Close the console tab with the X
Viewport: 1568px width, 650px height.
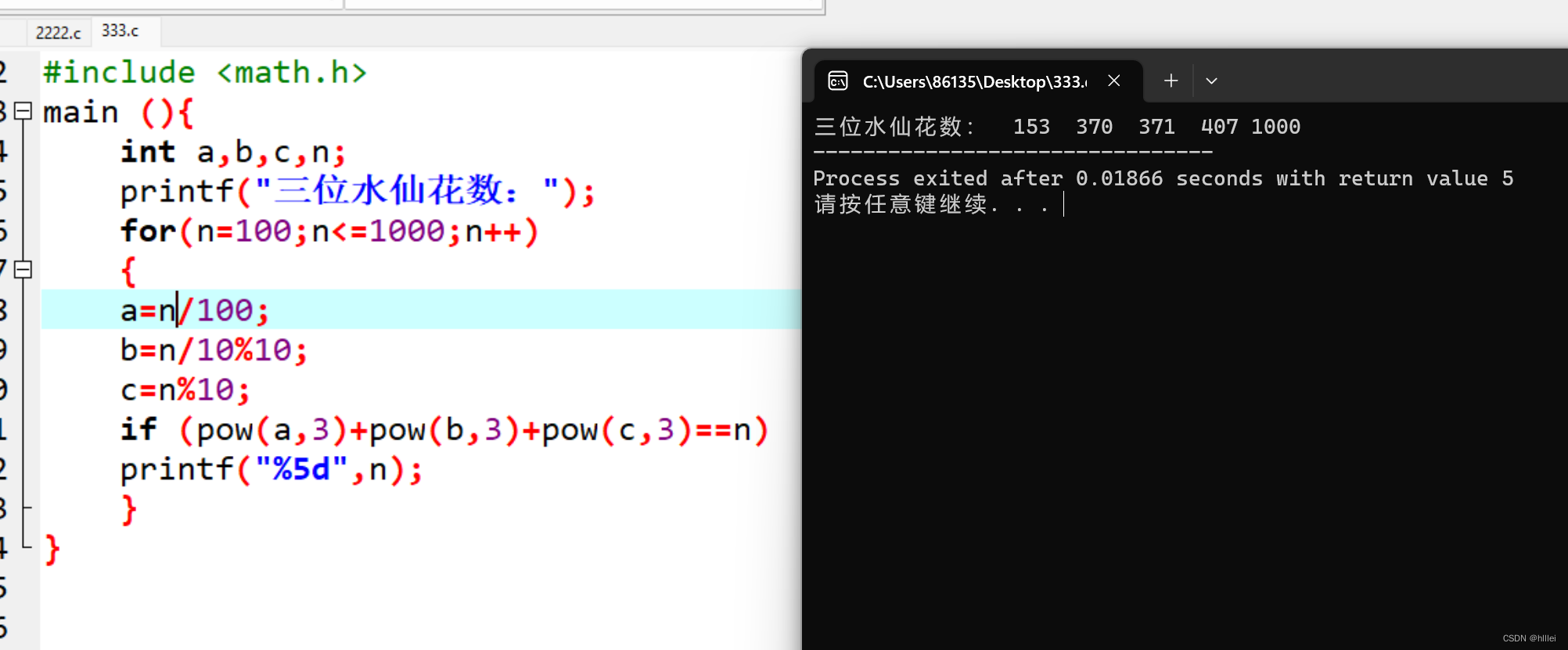click(1114, 81)
